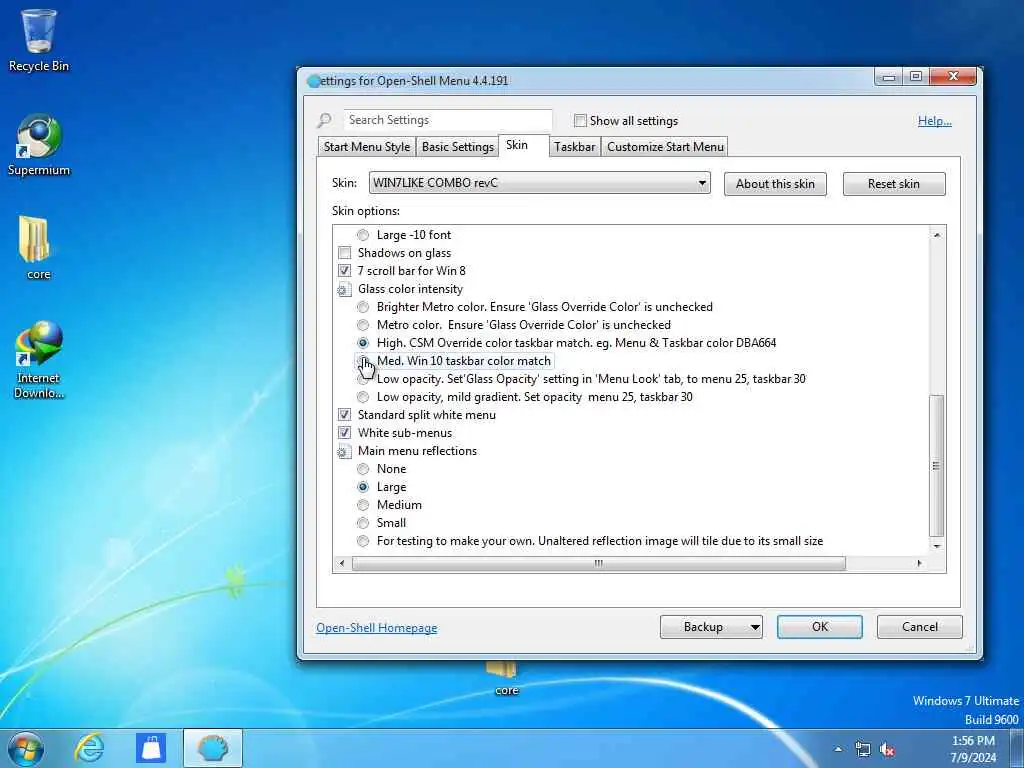
Task: Click About this skin button
Action: pos(775,184)
